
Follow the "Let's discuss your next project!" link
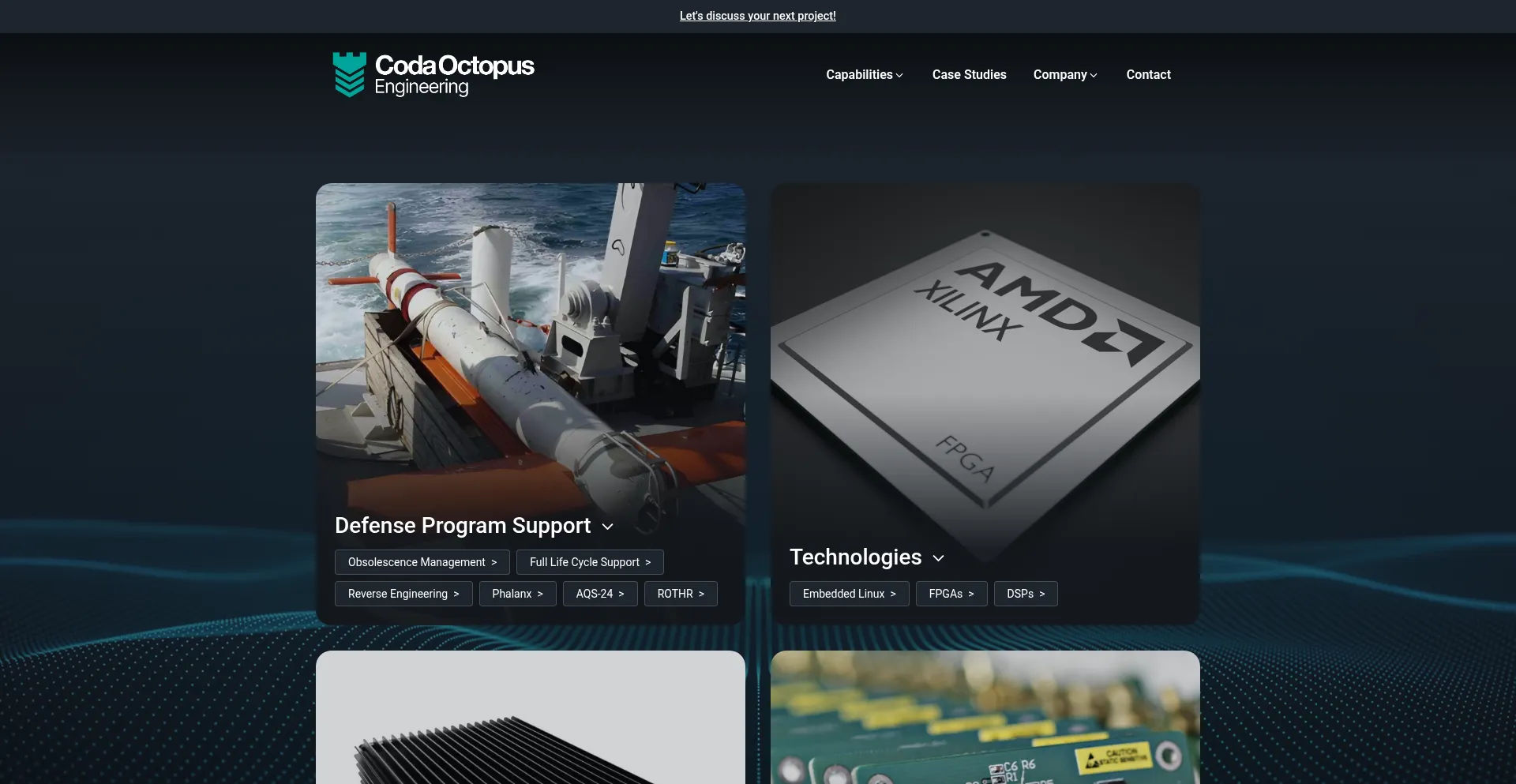click(x=757, y=16)
